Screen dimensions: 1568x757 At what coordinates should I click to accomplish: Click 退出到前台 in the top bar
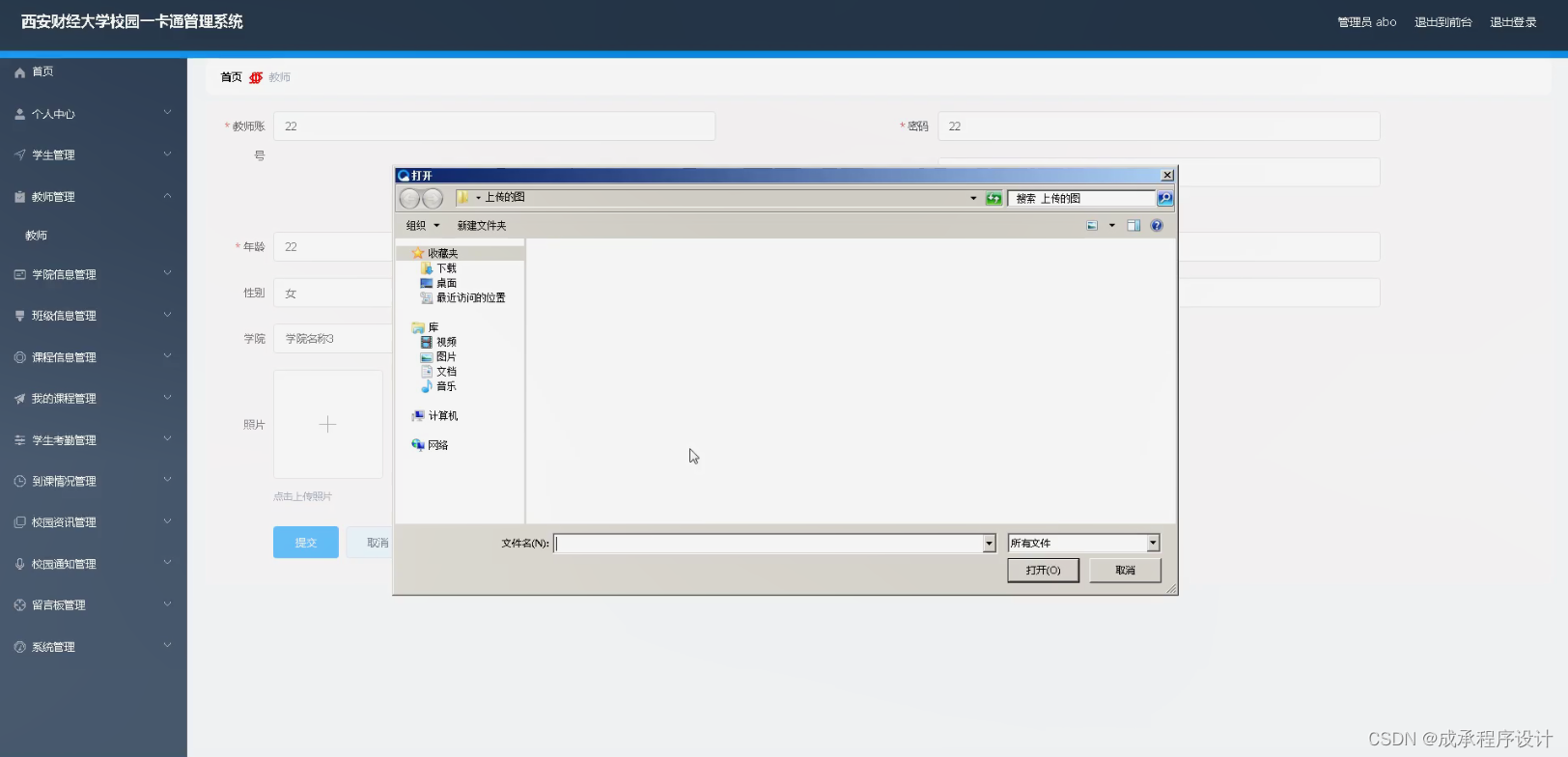pyautogui.click(x=1443, y=22)
